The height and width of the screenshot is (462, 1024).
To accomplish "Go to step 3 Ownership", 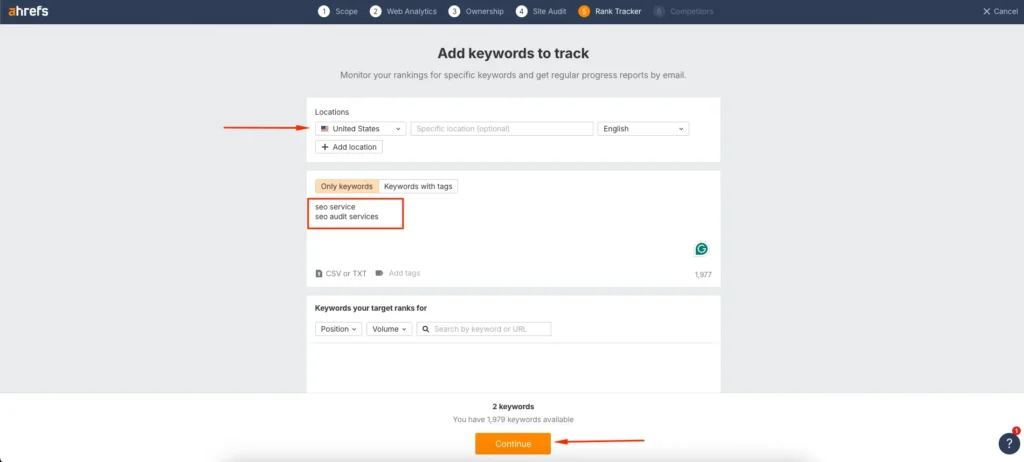I will click(x=476, y=11).
